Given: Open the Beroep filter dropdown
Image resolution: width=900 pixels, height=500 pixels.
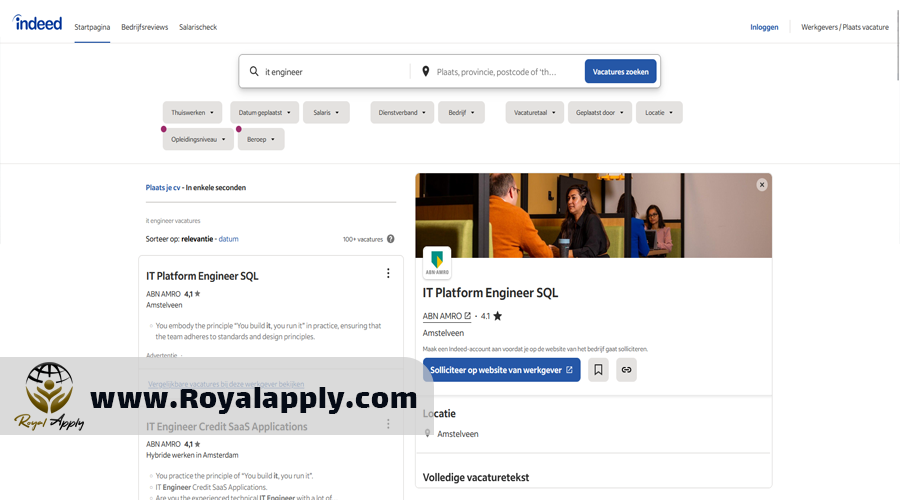Looking at the screenshot, I should click(261, 139).
